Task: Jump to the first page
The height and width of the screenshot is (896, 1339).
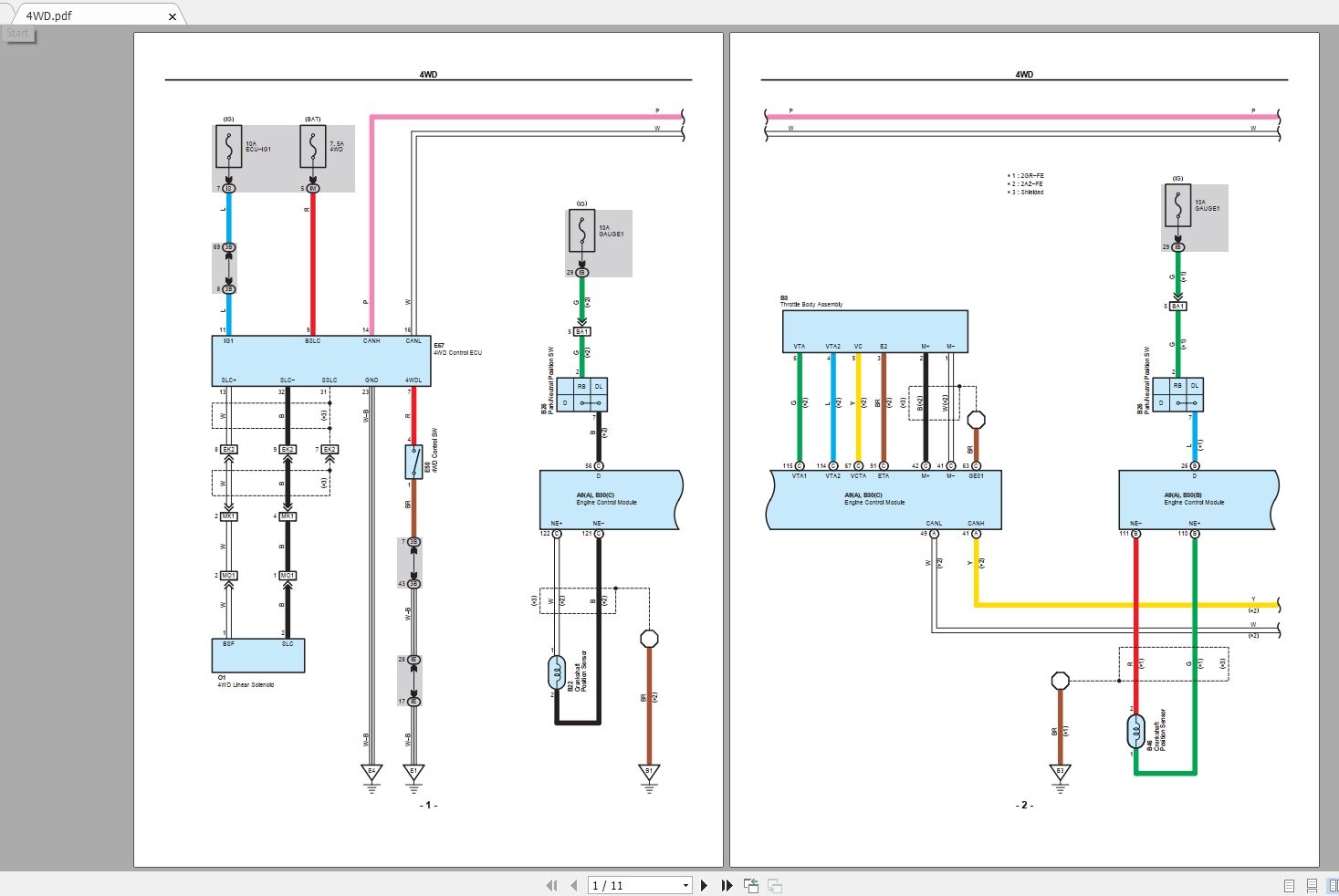Action: [x=551, y=885]
